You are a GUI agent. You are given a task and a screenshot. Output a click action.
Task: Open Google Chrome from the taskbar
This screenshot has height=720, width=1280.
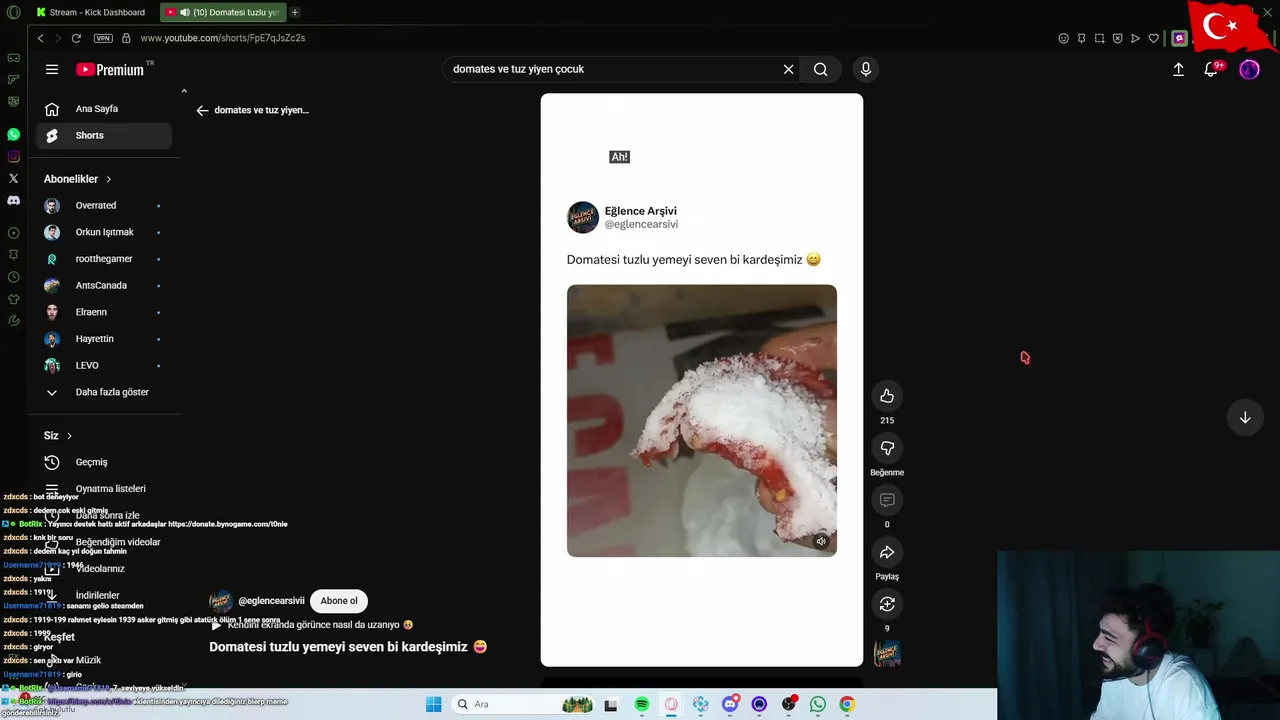(x=847, y=704)
